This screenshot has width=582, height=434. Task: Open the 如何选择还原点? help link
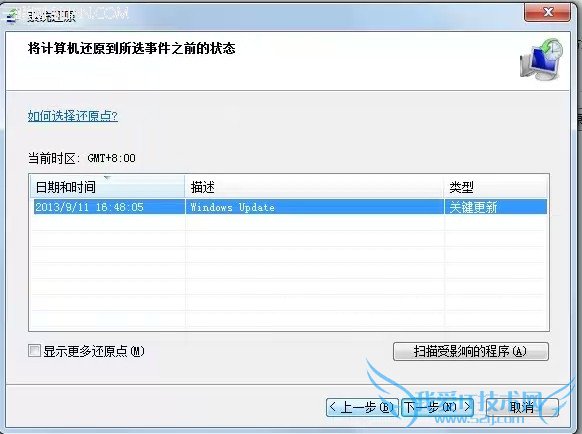(73, 116)
